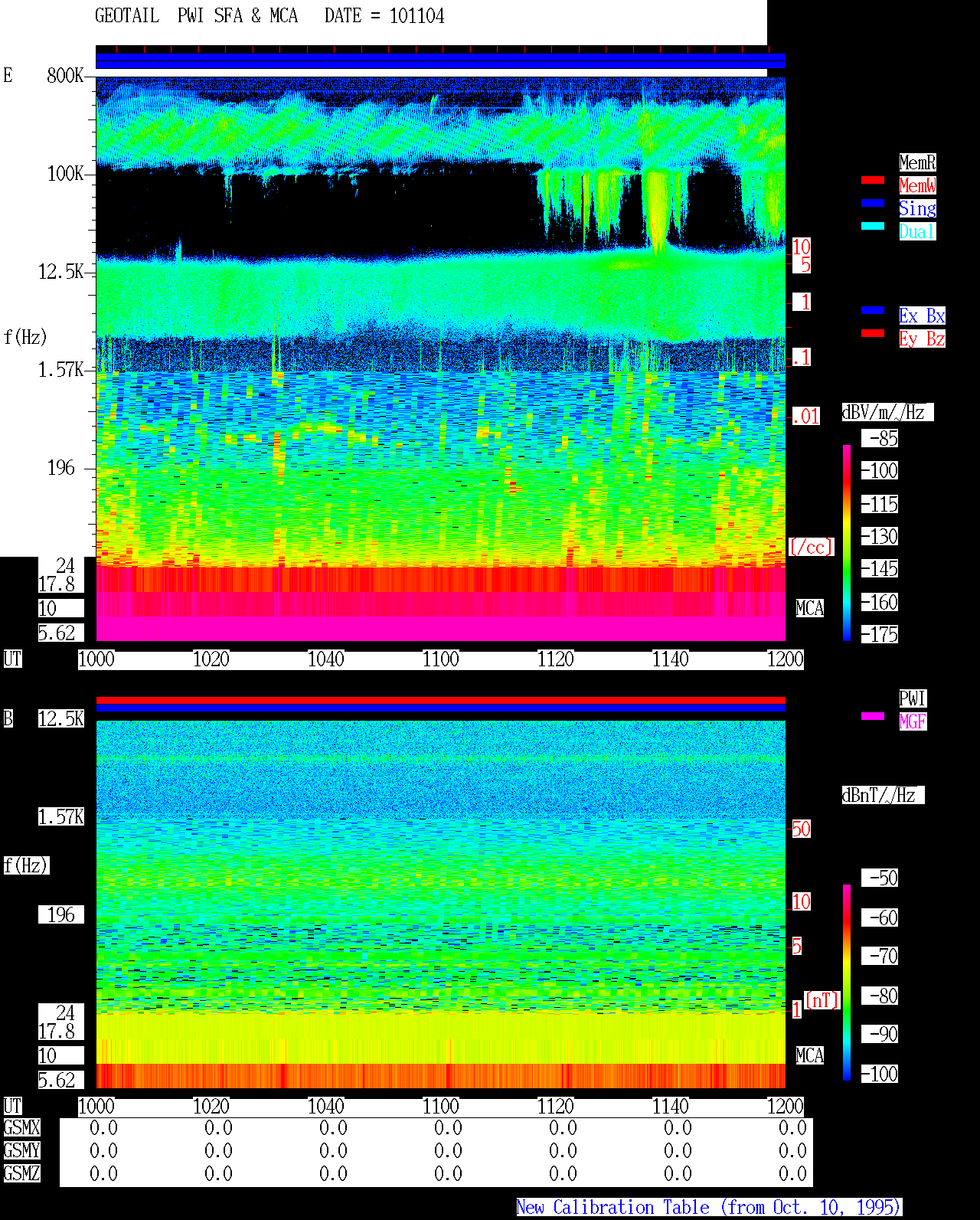Click the electric field dBV color bar
This screenshot has height=1220, width=980.
[x=847, y=542]
